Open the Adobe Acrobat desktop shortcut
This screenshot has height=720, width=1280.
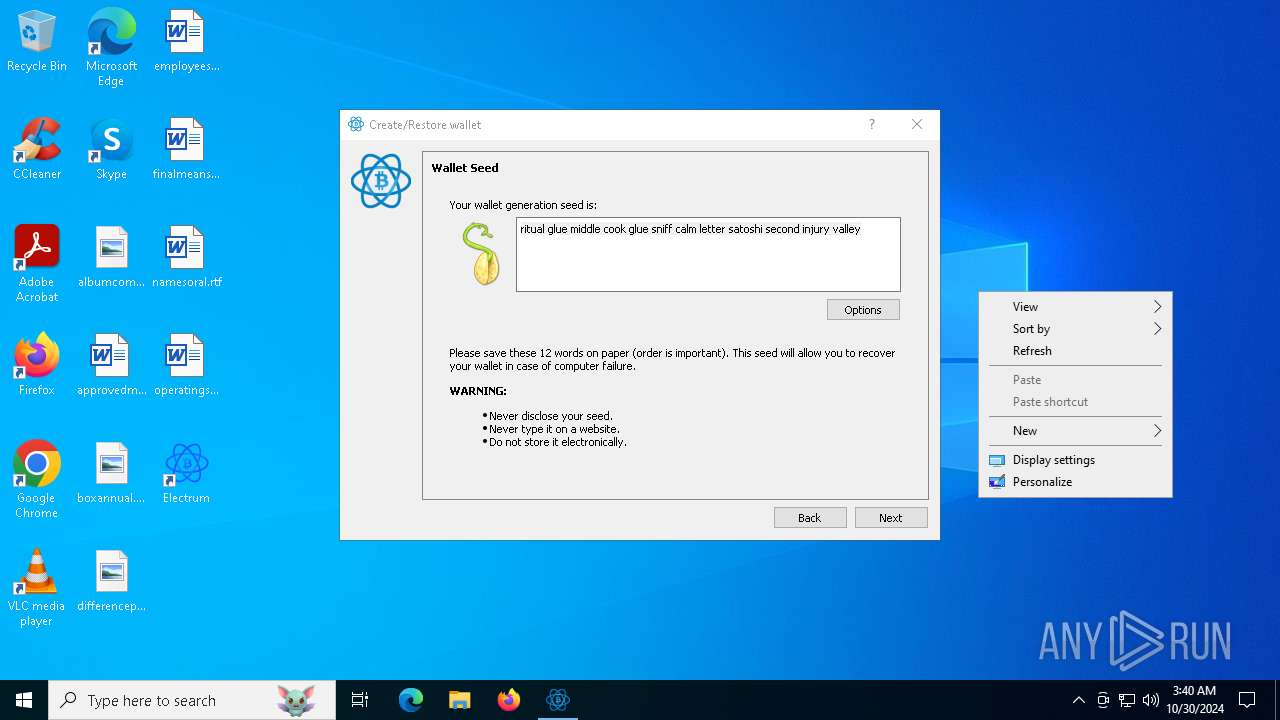coord(37,264)
